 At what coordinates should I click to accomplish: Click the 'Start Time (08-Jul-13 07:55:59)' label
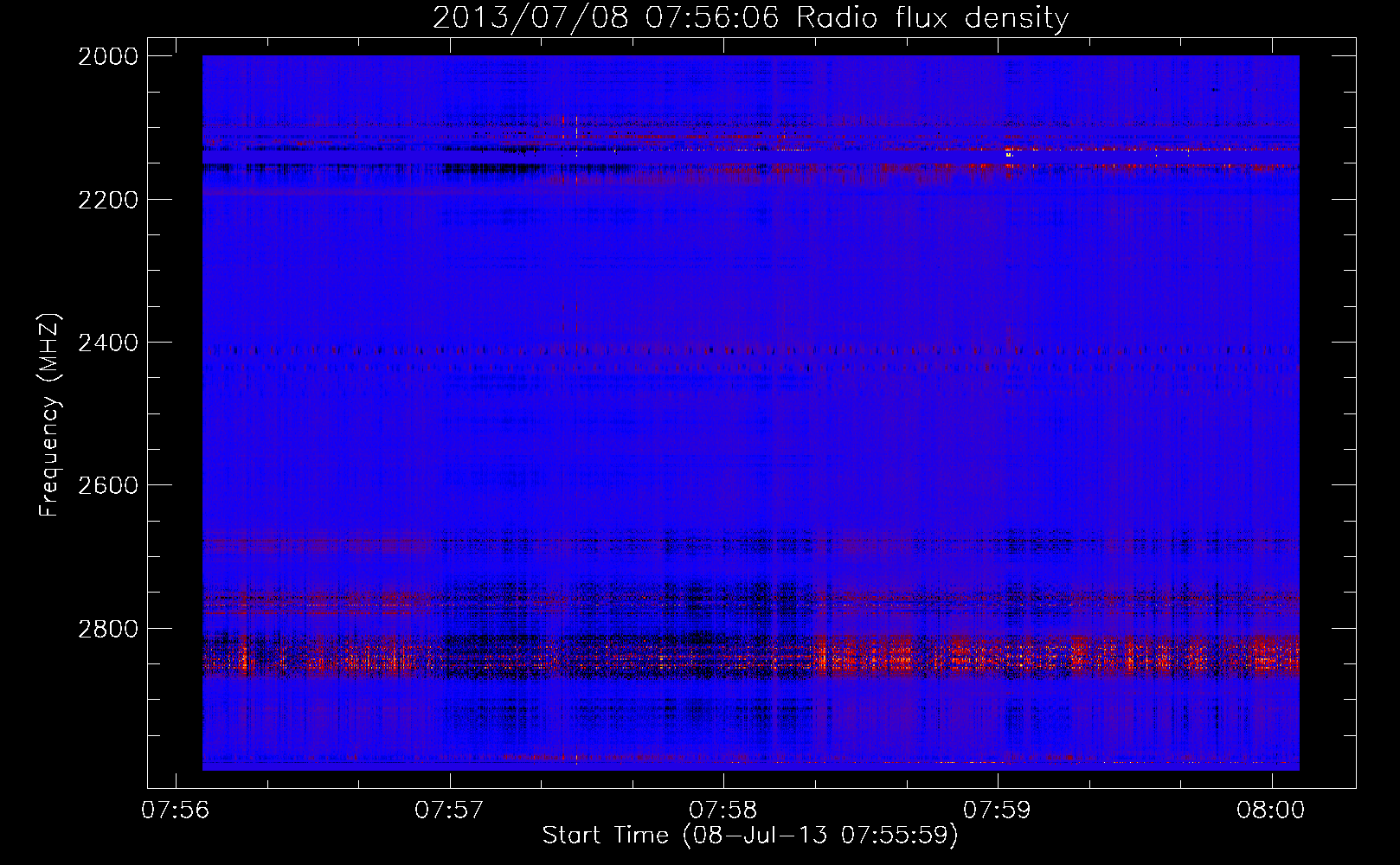(750, 836)
